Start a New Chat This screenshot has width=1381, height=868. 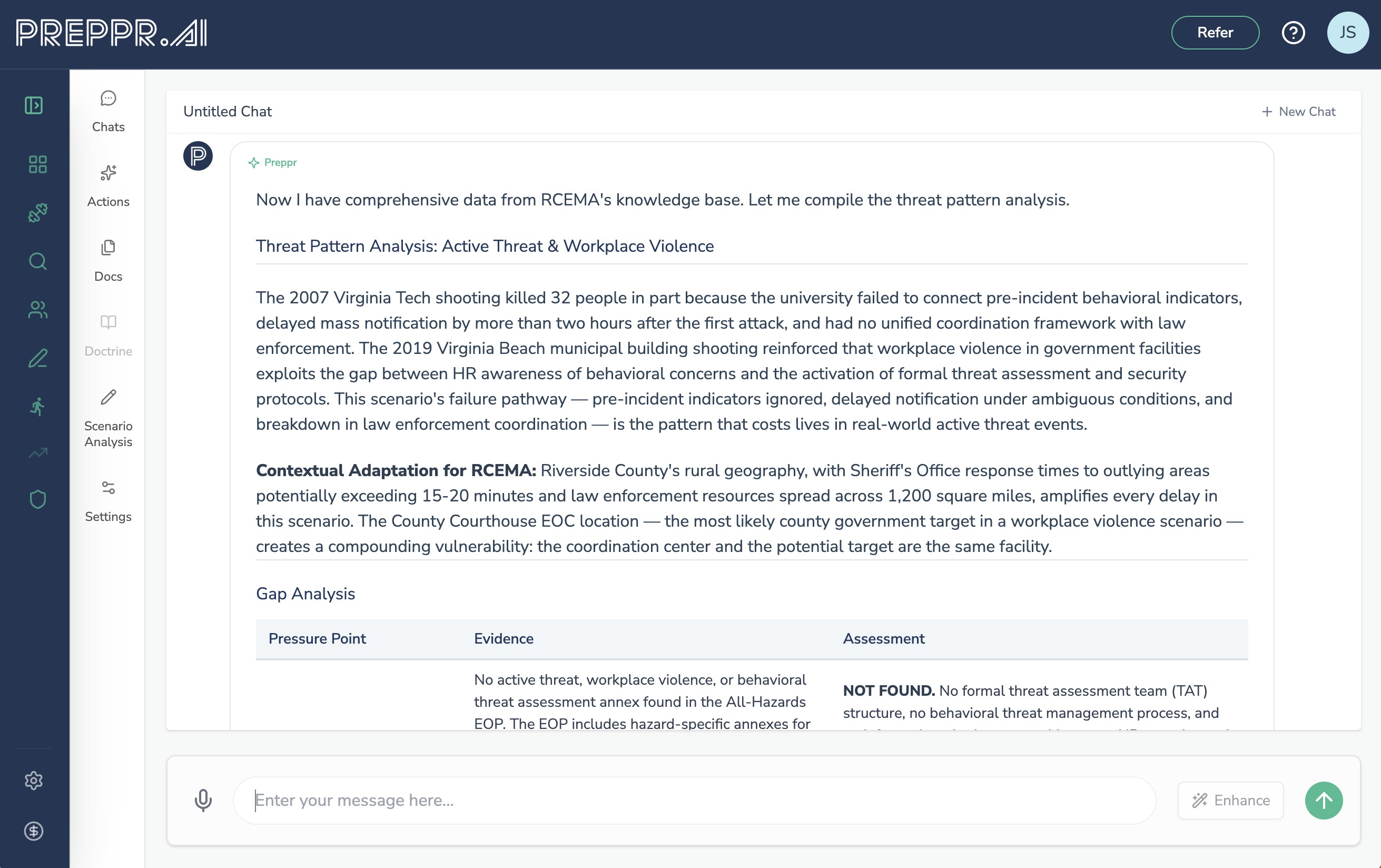[1298, 112]
